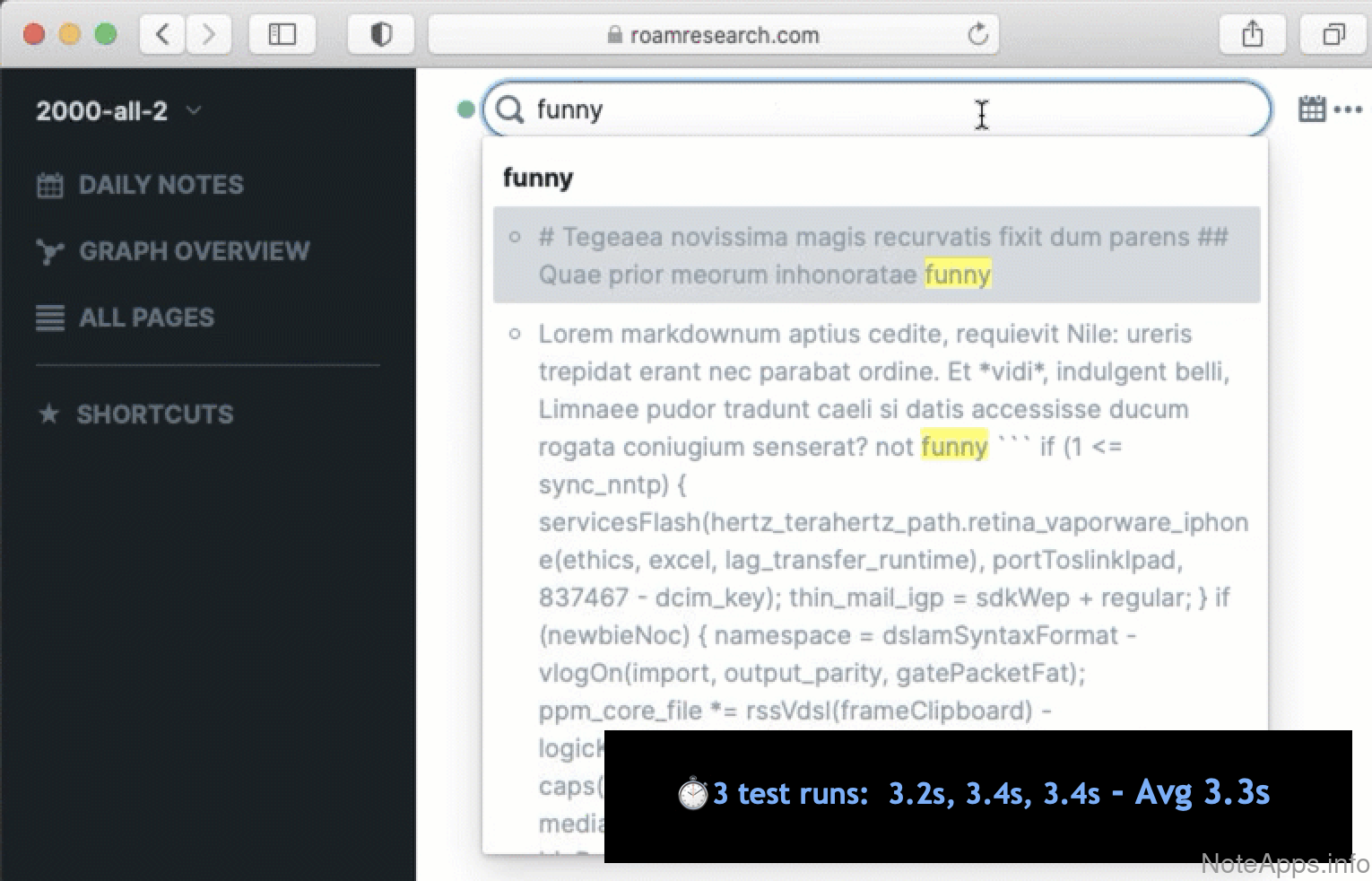
Task: Click the green sync status dot
Action: (x=465, y=109)
